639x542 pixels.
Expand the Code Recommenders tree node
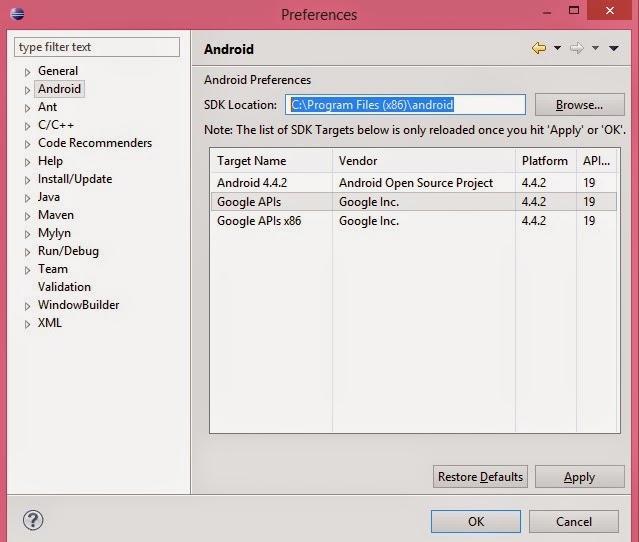tap(27, 144)
